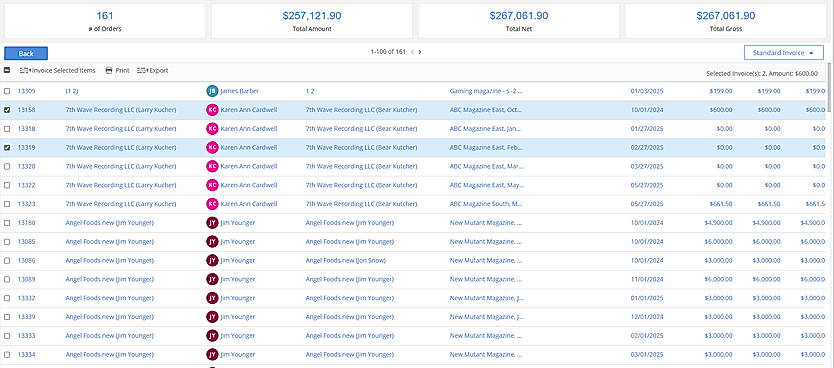Click date 12/01/2024 in order 13339 row
This screenshot has height=368, width=834.
click(x=647, y=316)
